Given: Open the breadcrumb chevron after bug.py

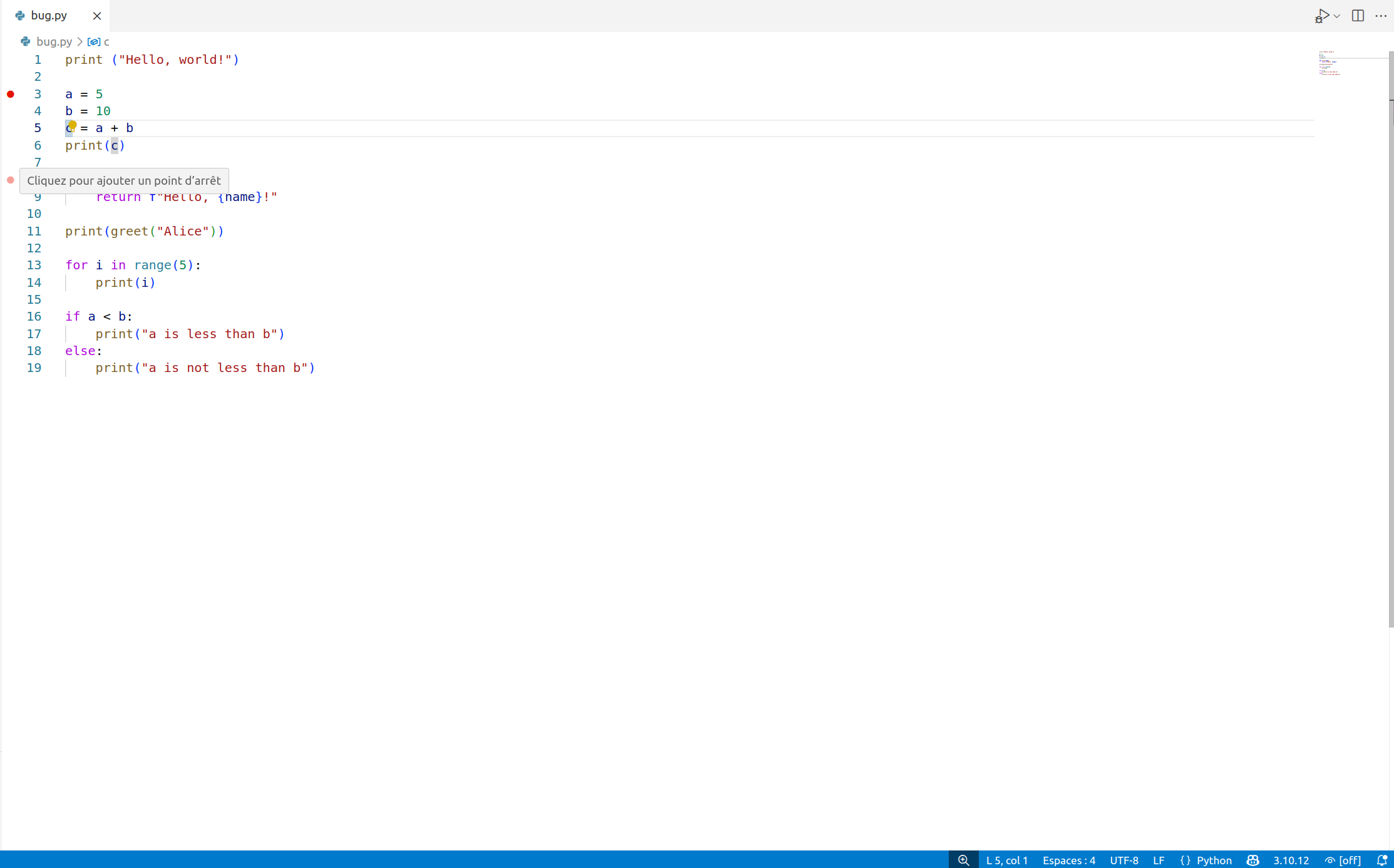Looking at the screenshot, I should coord(80,41).
